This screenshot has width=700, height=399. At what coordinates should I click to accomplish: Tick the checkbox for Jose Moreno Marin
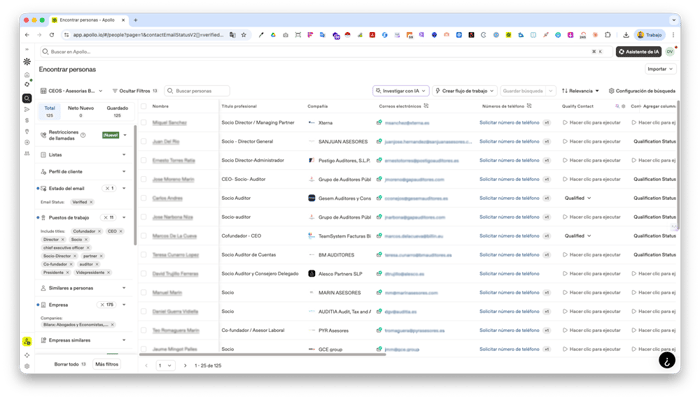pyautogui.click(x=144, y=179)
